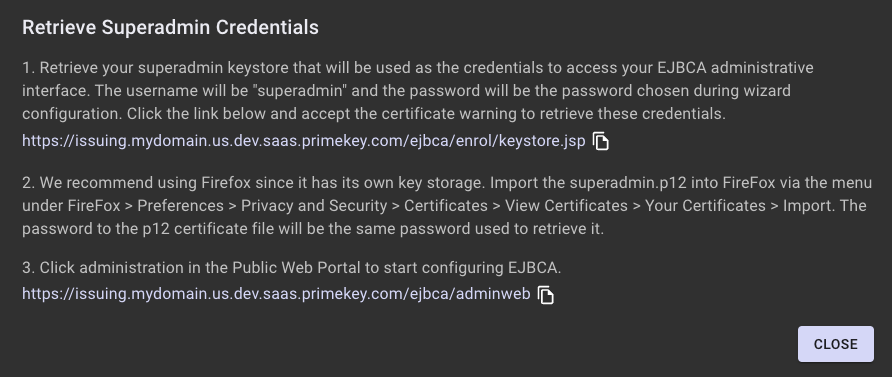Click copy icon beside ejbca/enrol/keystore.jsp link
892x377 pixels.
[x=601, y=141]
